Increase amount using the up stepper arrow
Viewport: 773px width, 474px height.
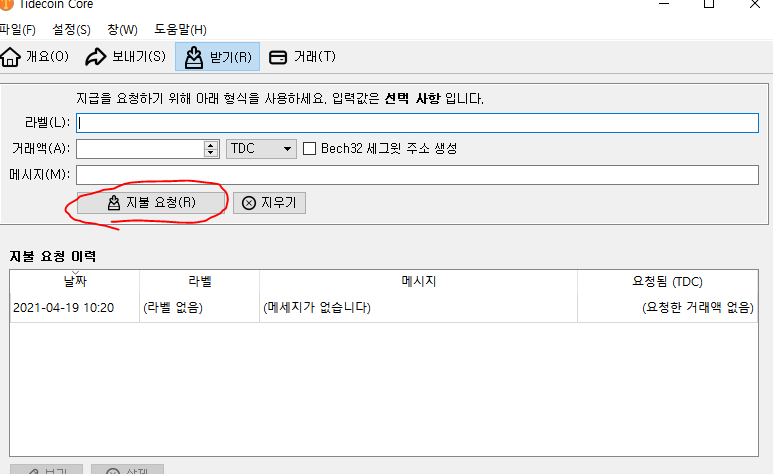pos(211,145)
